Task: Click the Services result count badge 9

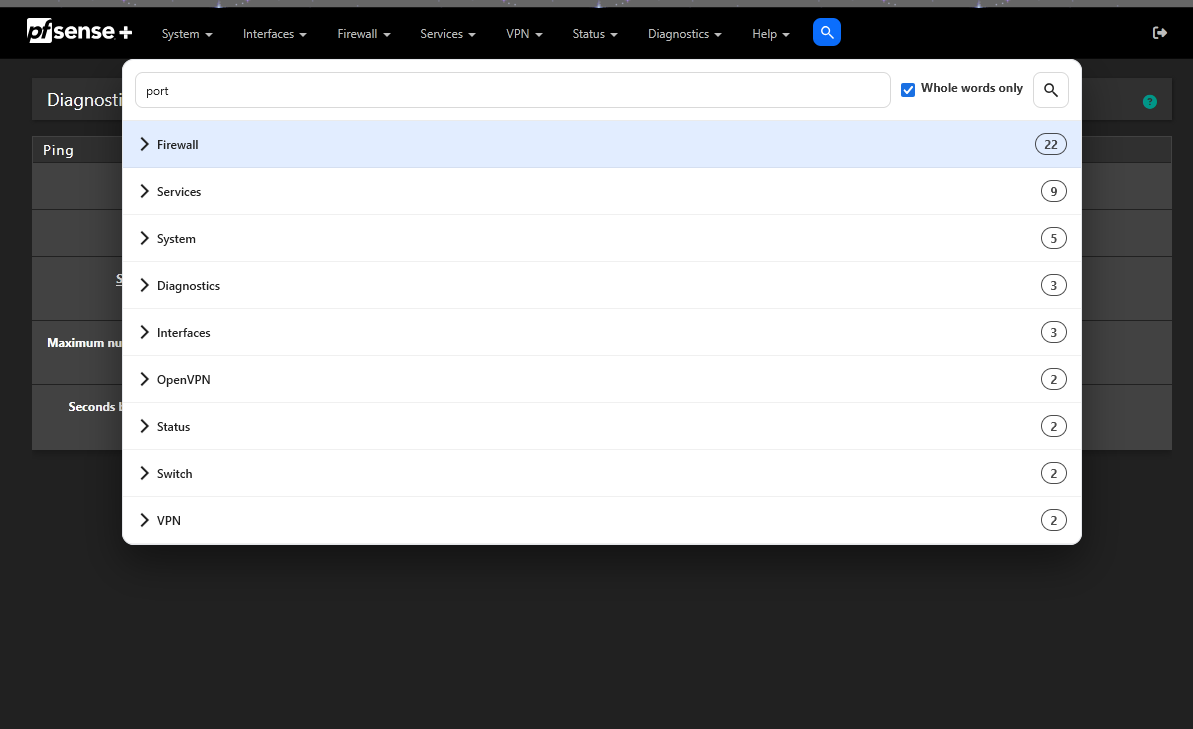Action: [1053, 191]
